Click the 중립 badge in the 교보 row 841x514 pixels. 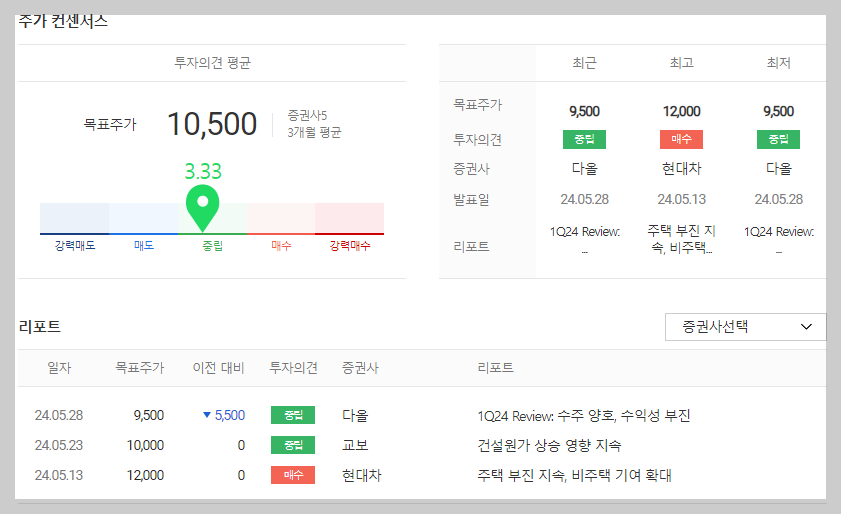tap(293, 445)
